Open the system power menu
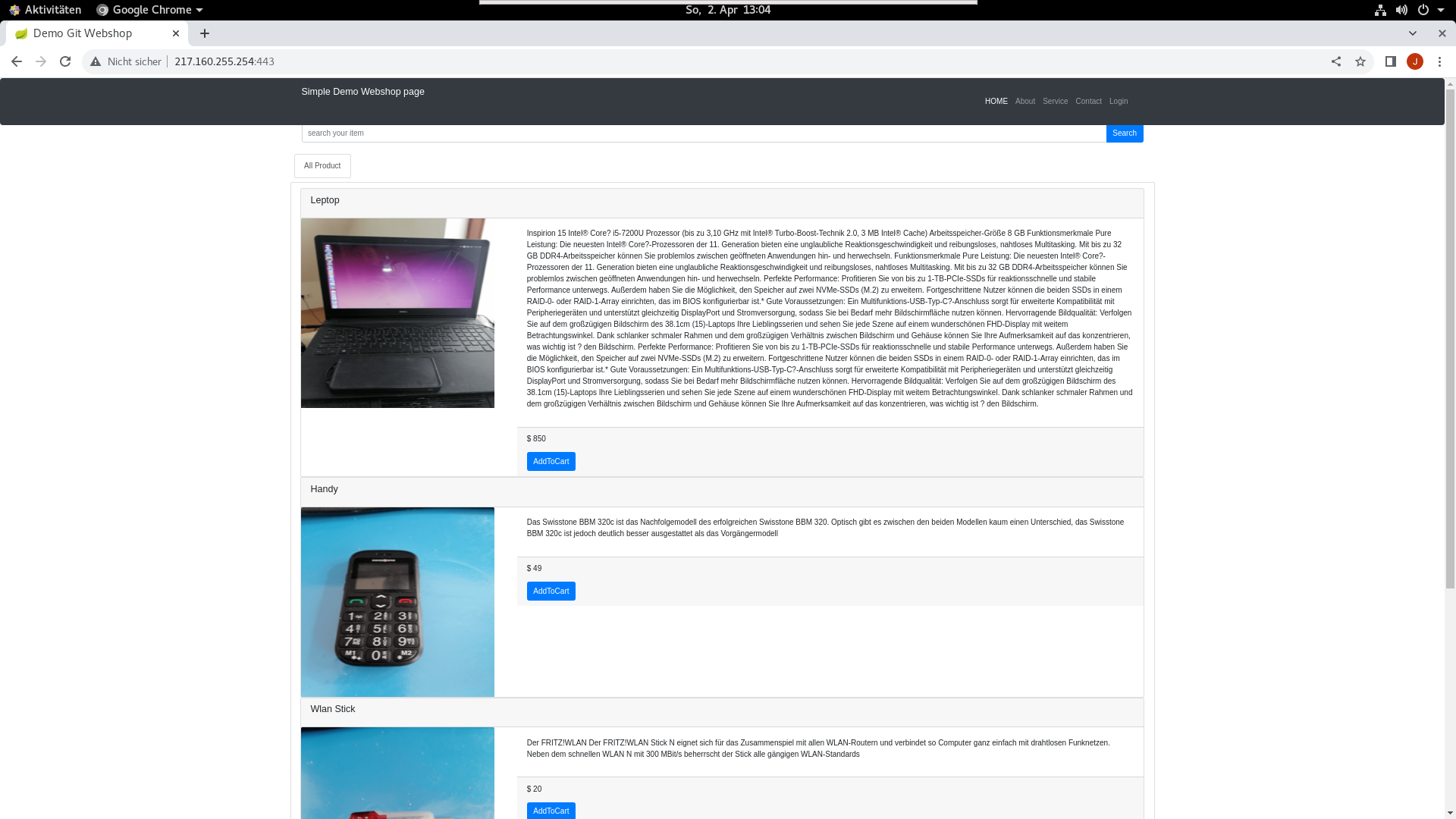 point(1430,10)
